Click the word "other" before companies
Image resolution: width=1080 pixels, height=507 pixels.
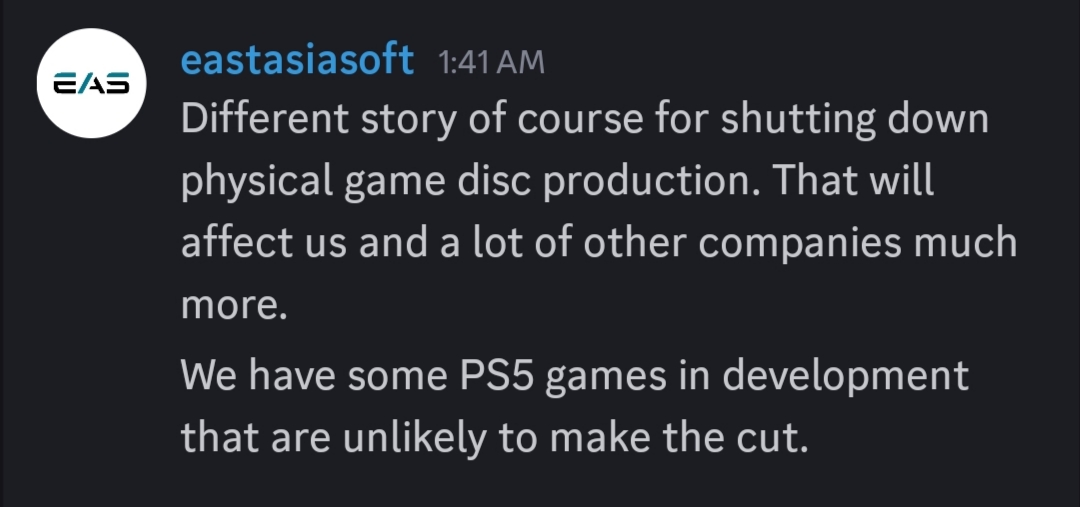[634, 242]
